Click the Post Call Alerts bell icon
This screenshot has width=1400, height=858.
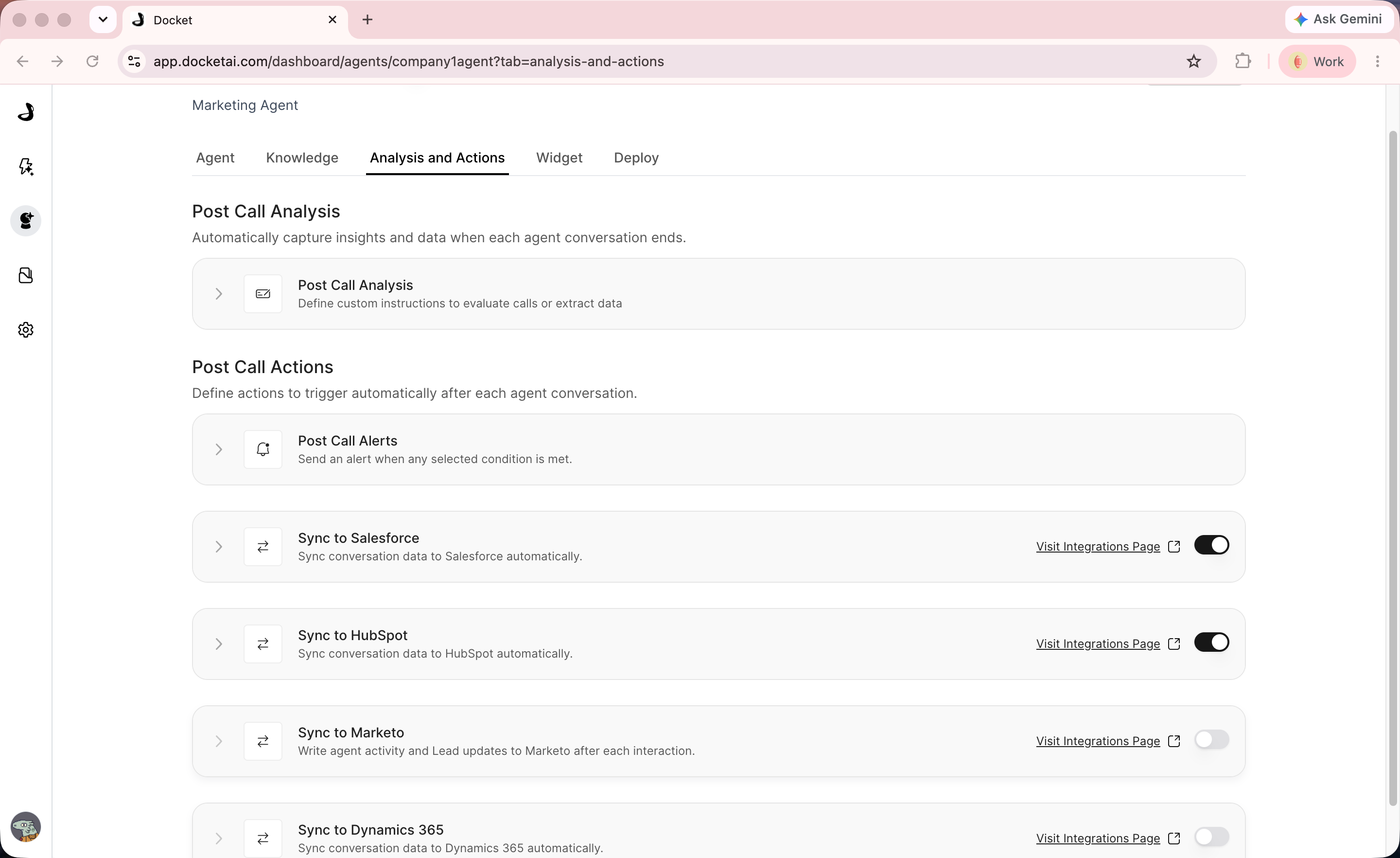coord(263,450)
